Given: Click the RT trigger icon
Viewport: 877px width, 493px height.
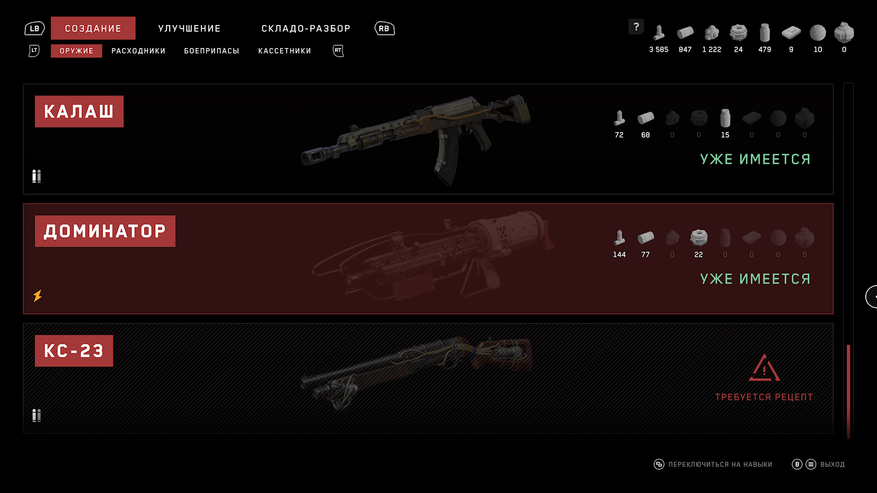Looking at the screenshot, I should (338, 51).
